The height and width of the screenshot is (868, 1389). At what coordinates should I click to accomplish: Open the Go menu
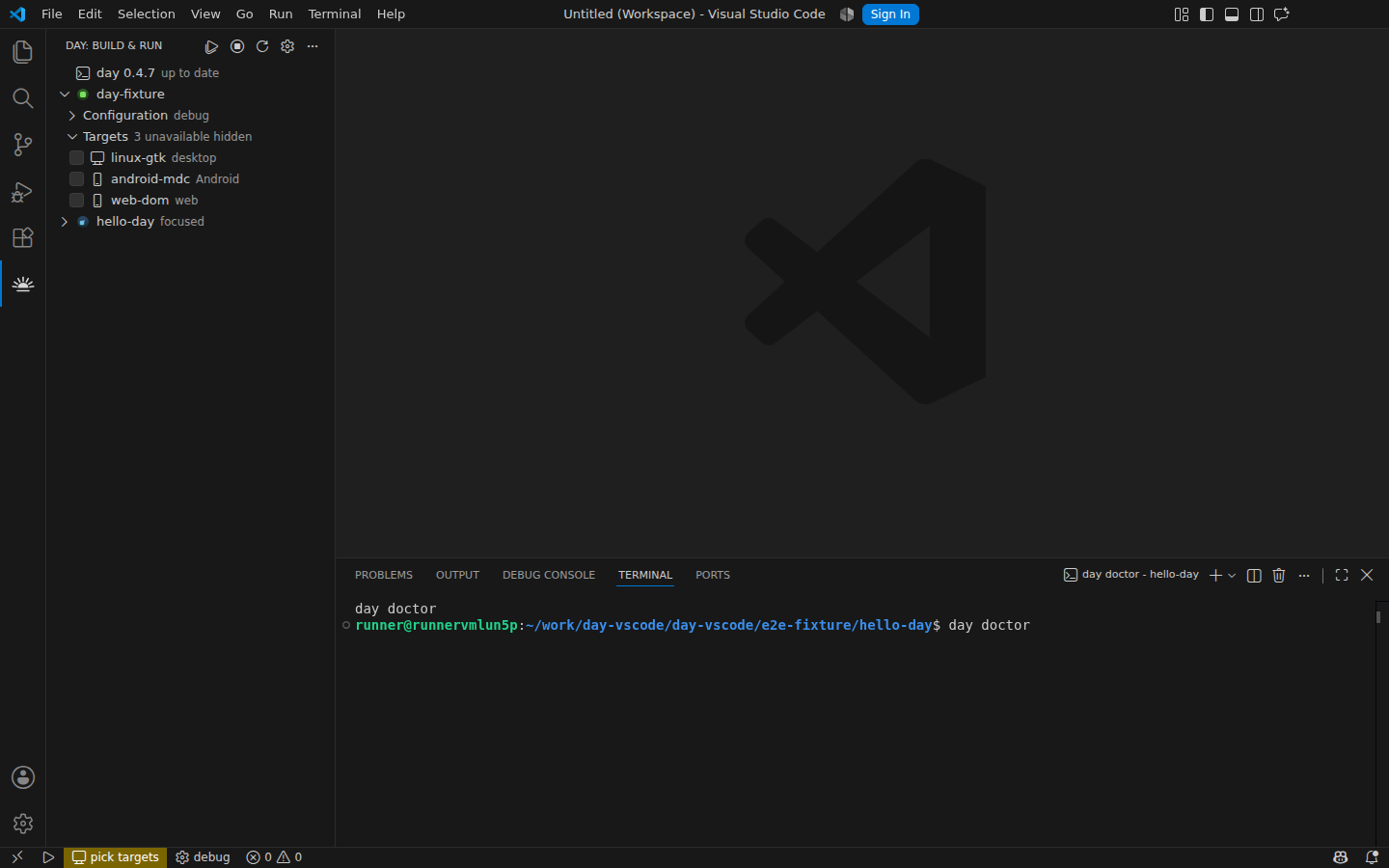[x=245, y=14]
